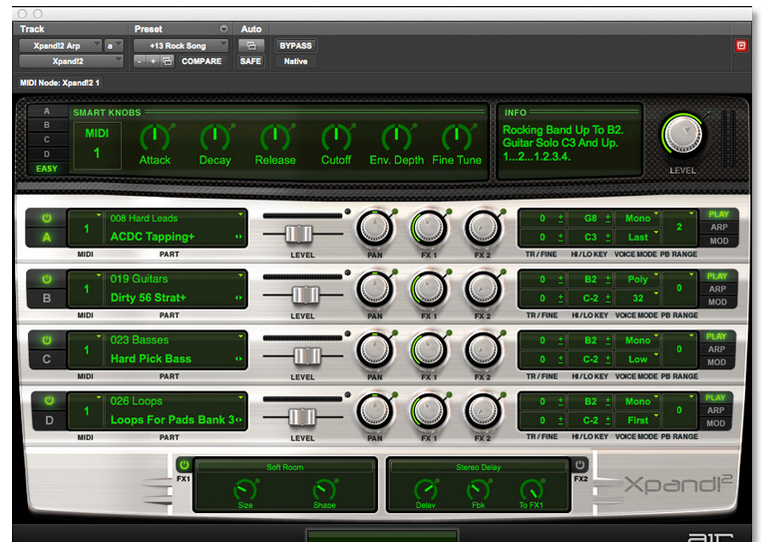Screen dimensions: 777x542
Task: Click the PB range value 2 in part A
Action: pyautogui.click(x=679, y=227)
